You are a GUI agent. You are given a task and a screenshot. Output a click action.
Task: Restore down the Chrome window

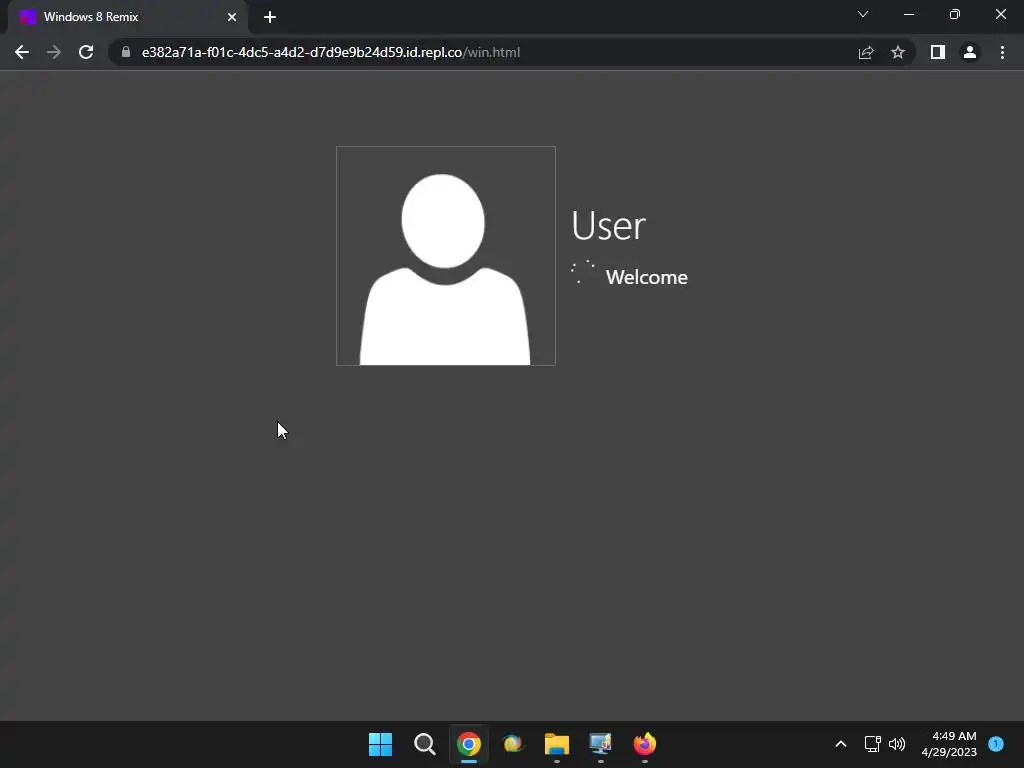click(x=955, y=14)
